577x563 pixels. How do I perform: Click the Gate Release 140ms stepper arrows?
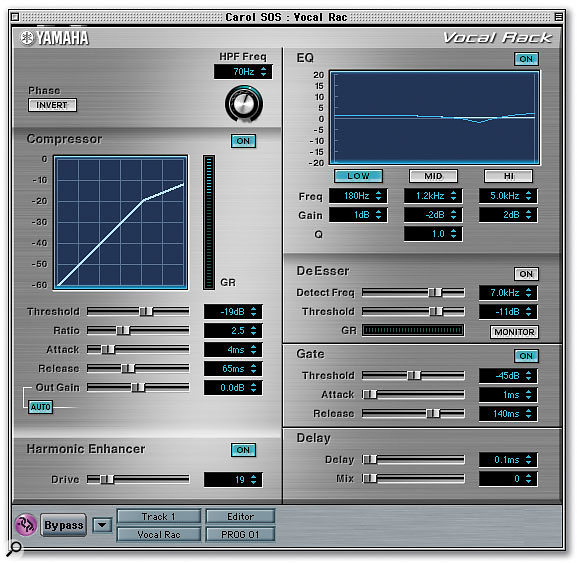[x=528, y=414]
